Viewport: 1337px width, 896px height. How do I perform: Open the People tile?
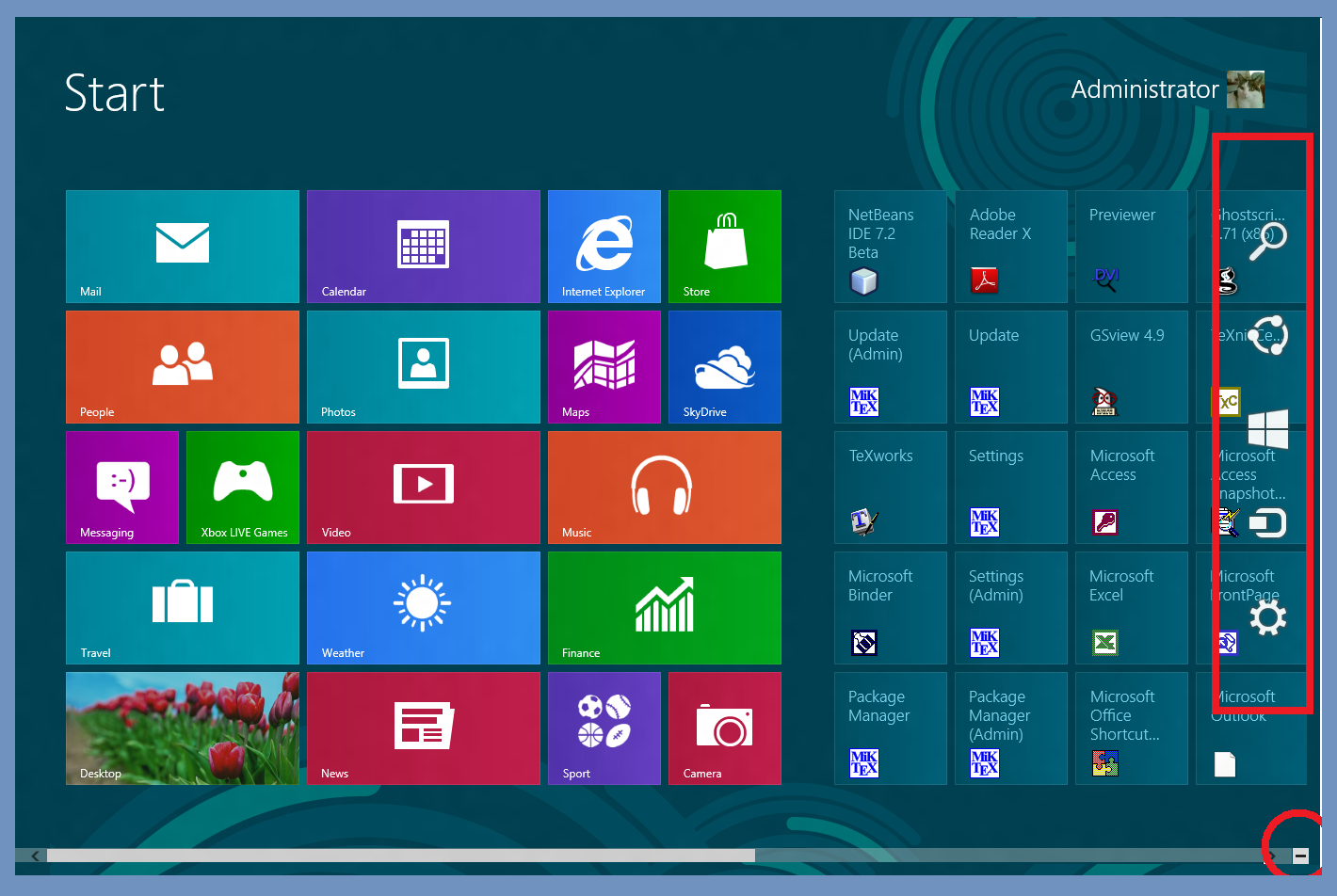(183, 367)
